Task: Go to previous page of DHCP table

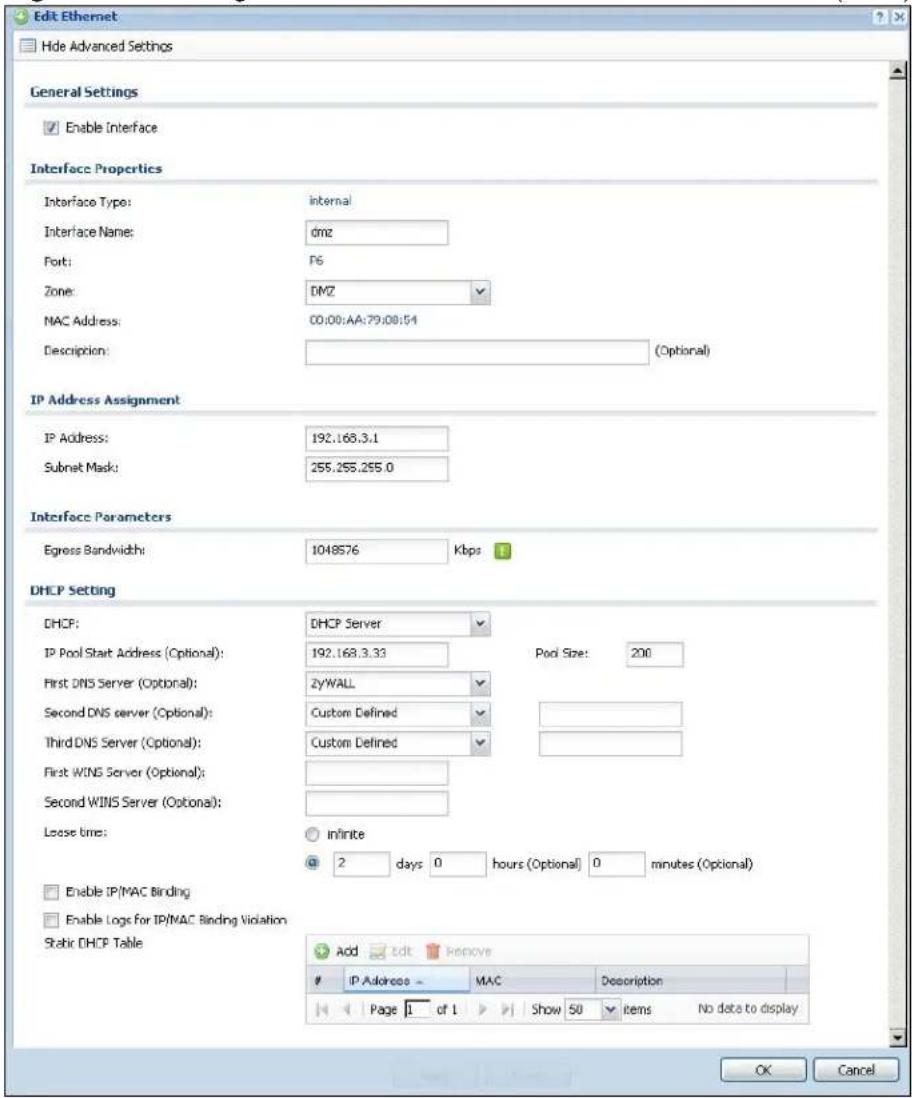Action: pyautogui.click(x=346, y=1010)
